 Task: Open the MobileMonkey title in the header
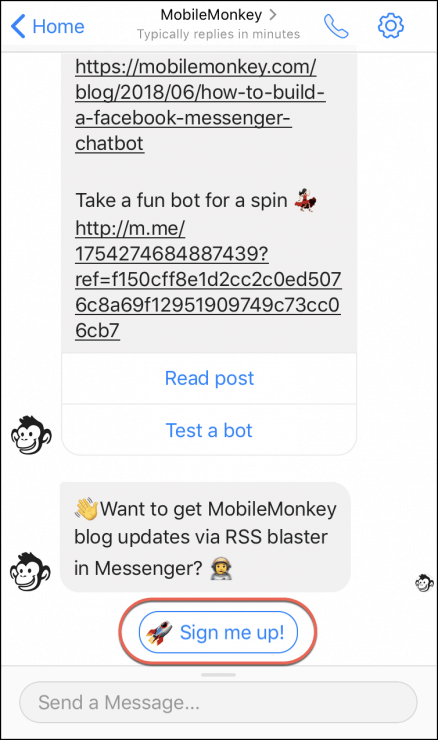[211, 15]
